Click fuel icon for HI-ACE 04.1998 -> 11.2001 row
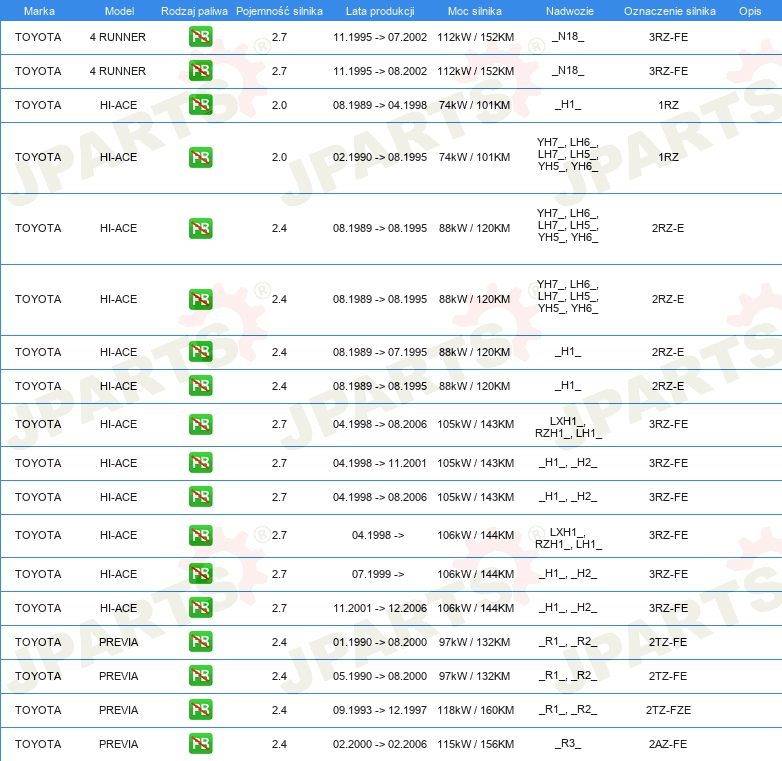The height and width of the screenshot is (761, 782). point(200,462)
